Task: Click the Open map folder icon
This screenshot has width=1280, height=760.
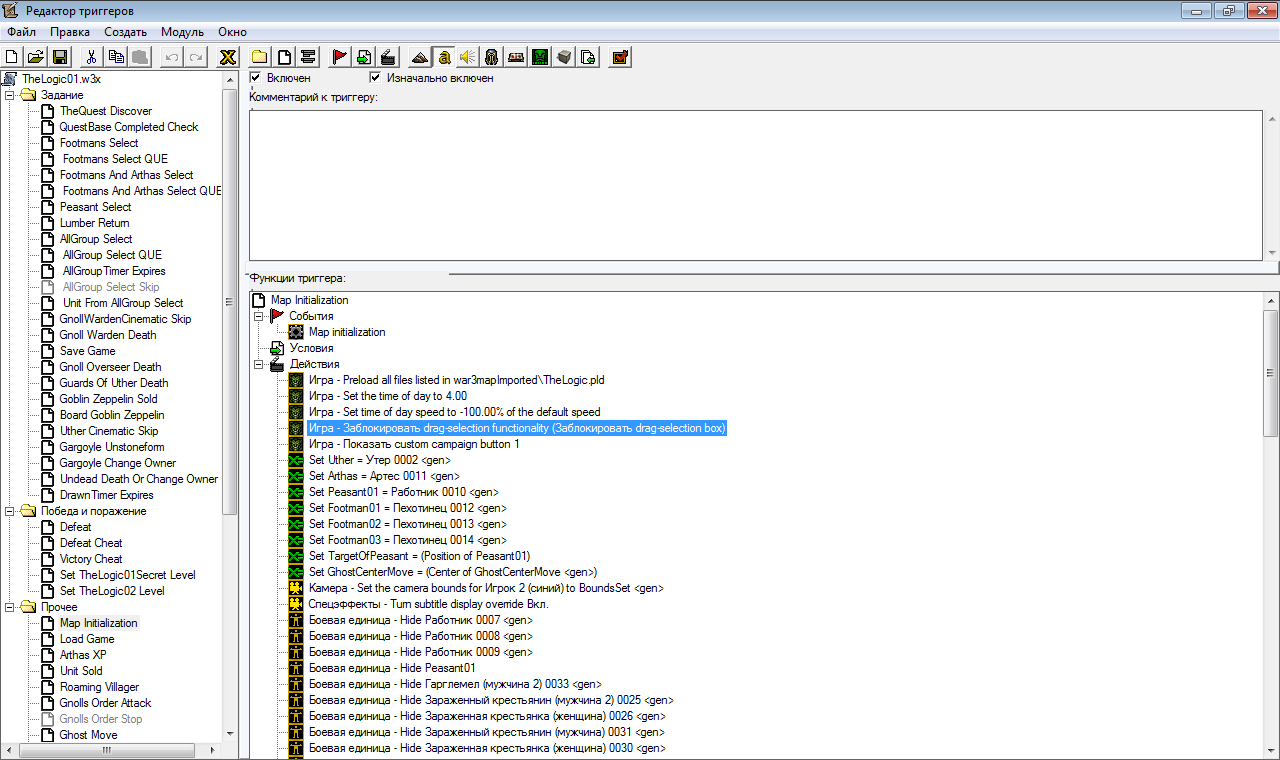Action: click(x=36, y=57)
